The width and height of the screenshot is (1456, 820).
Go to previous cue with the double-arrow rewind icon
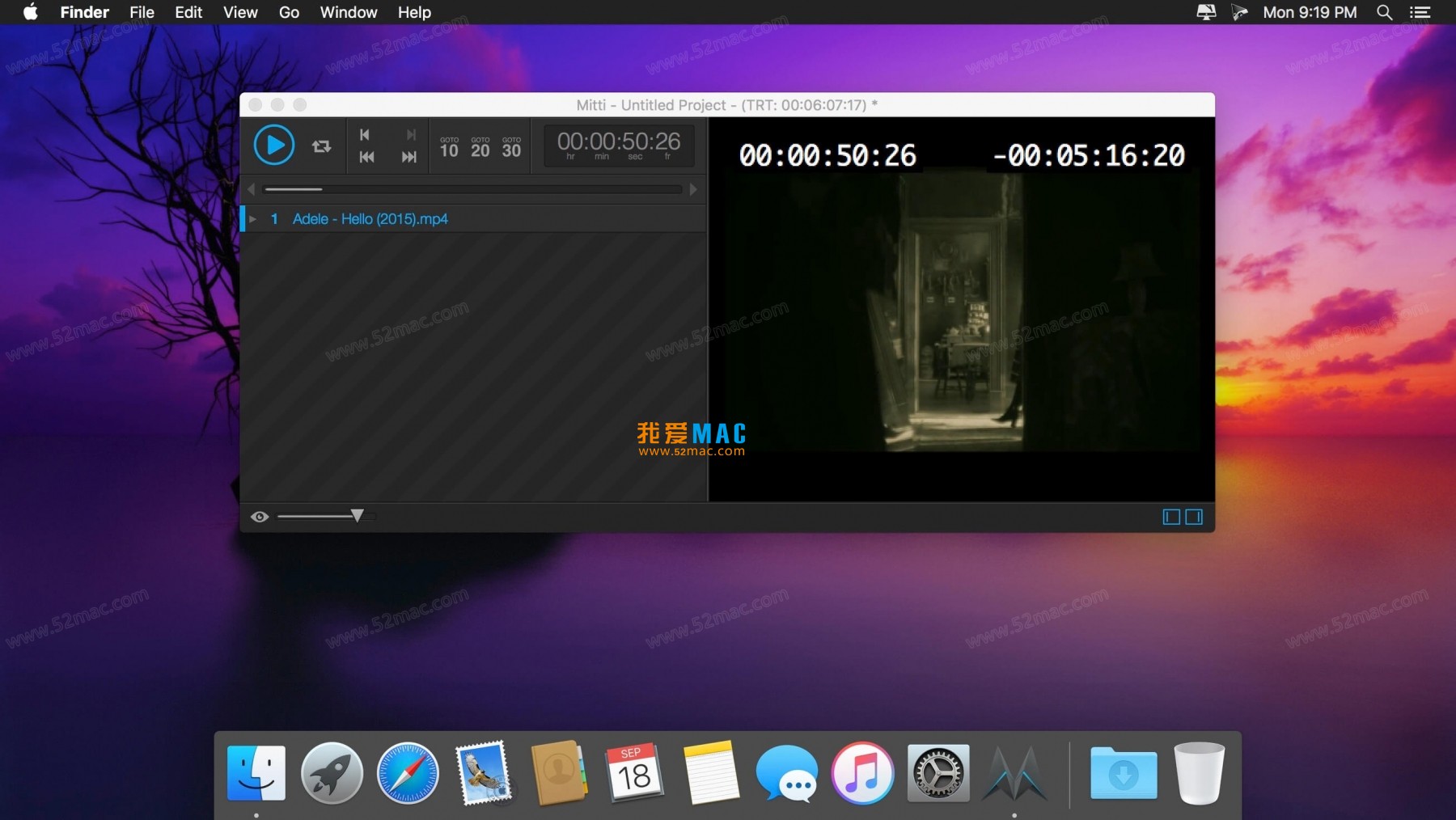point(366,157)
